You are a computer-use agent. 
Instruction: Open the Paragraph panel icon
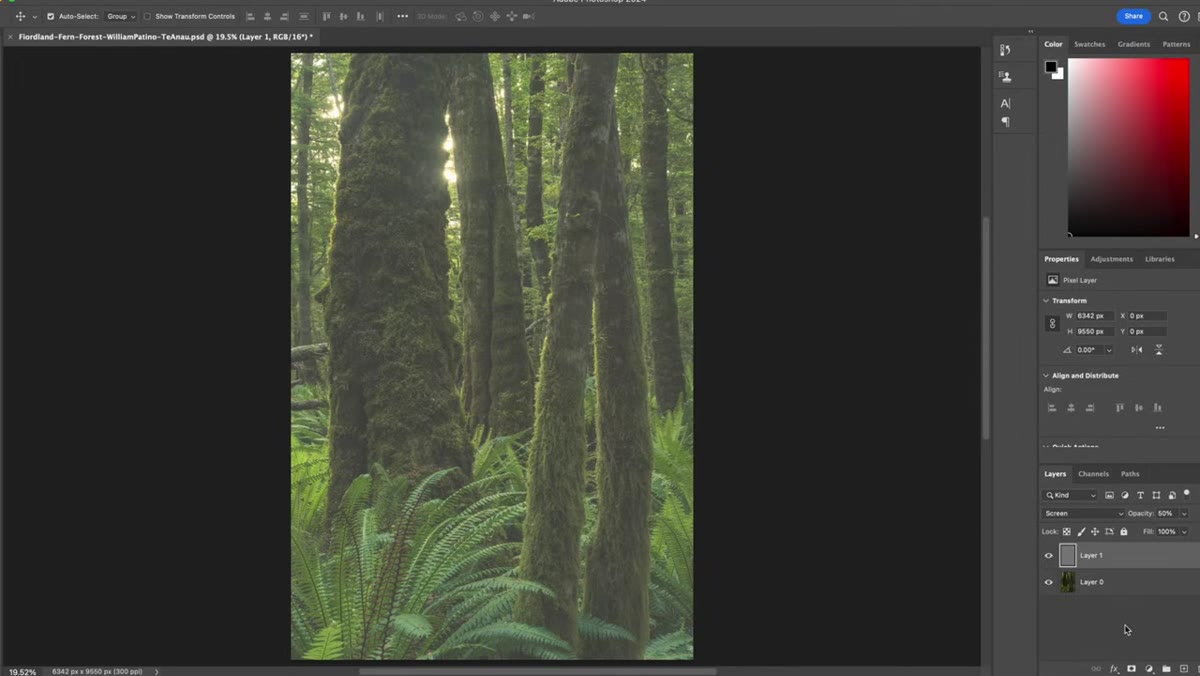click(x=1005, y=122)
